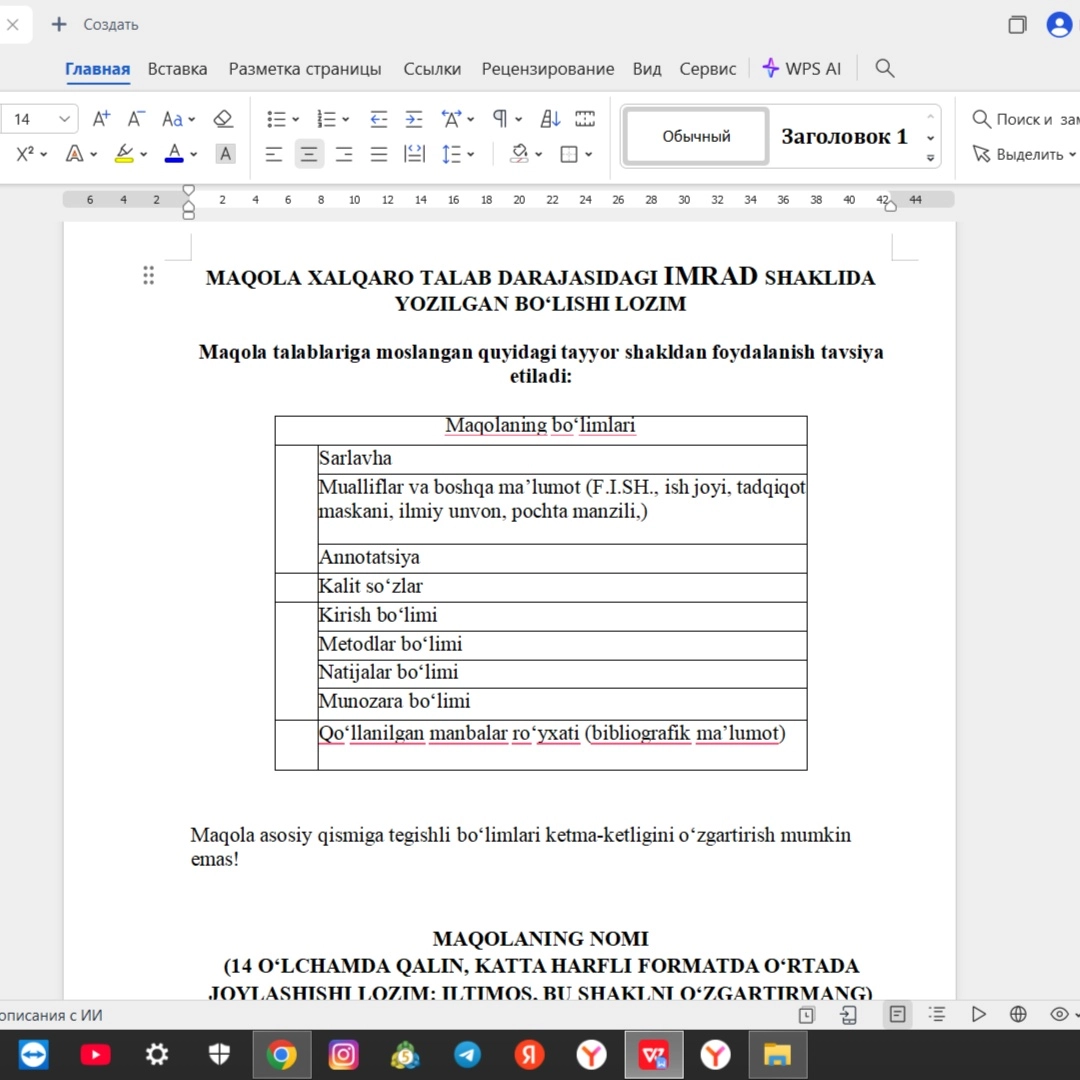This screenshot has width=1080, height=1080.
Task: Switch to the page layout view mode
Action: [x=897, y=1014]
